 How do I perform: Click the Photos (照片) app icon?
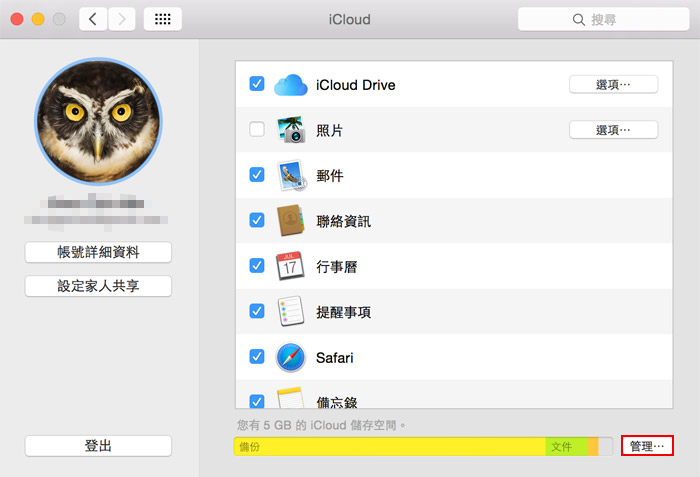pos(291,130)
